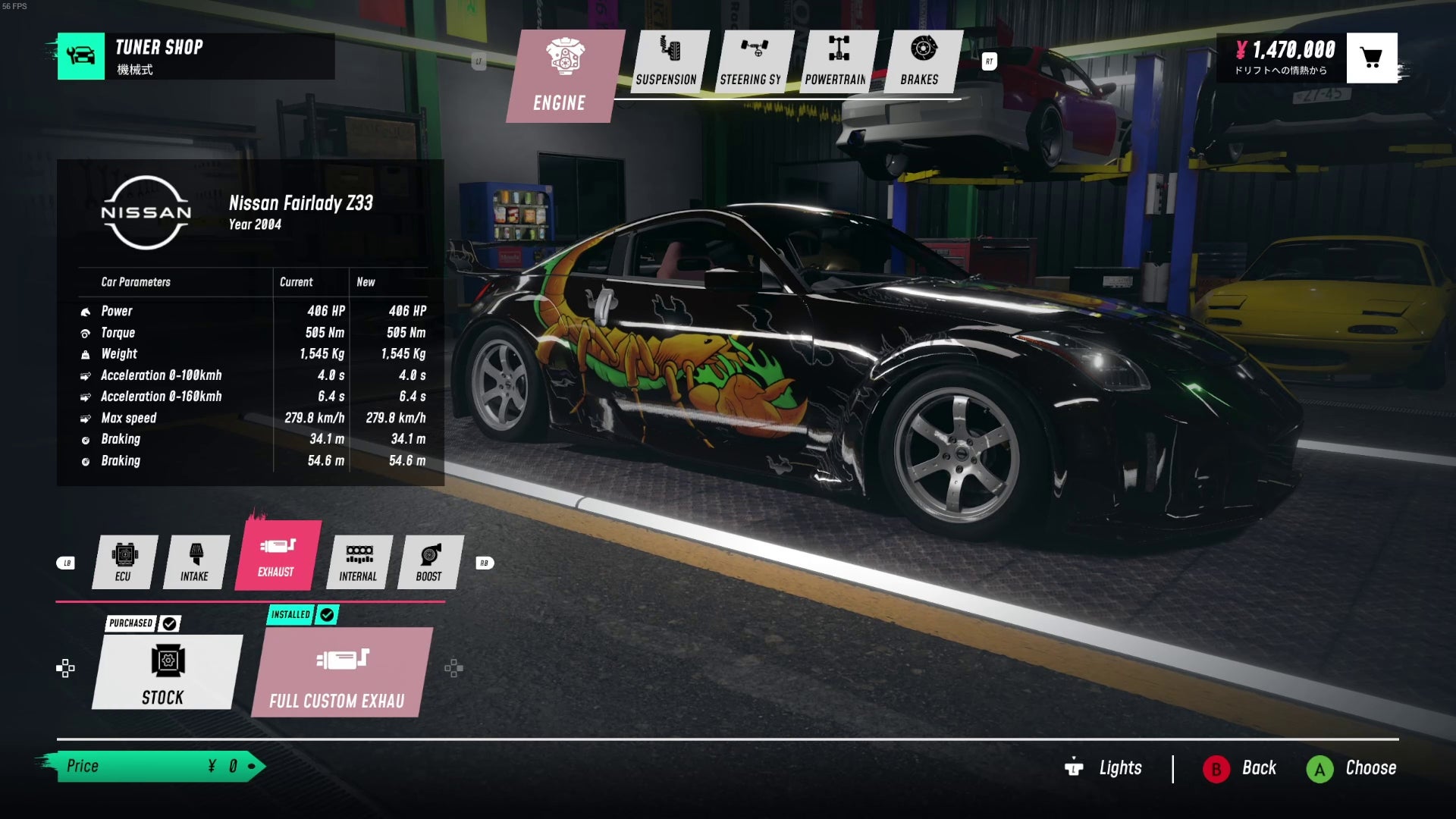The image size is (1456, 819).
Task: Click the current Weight 1,545 Kg value
Action: [322, 353]
